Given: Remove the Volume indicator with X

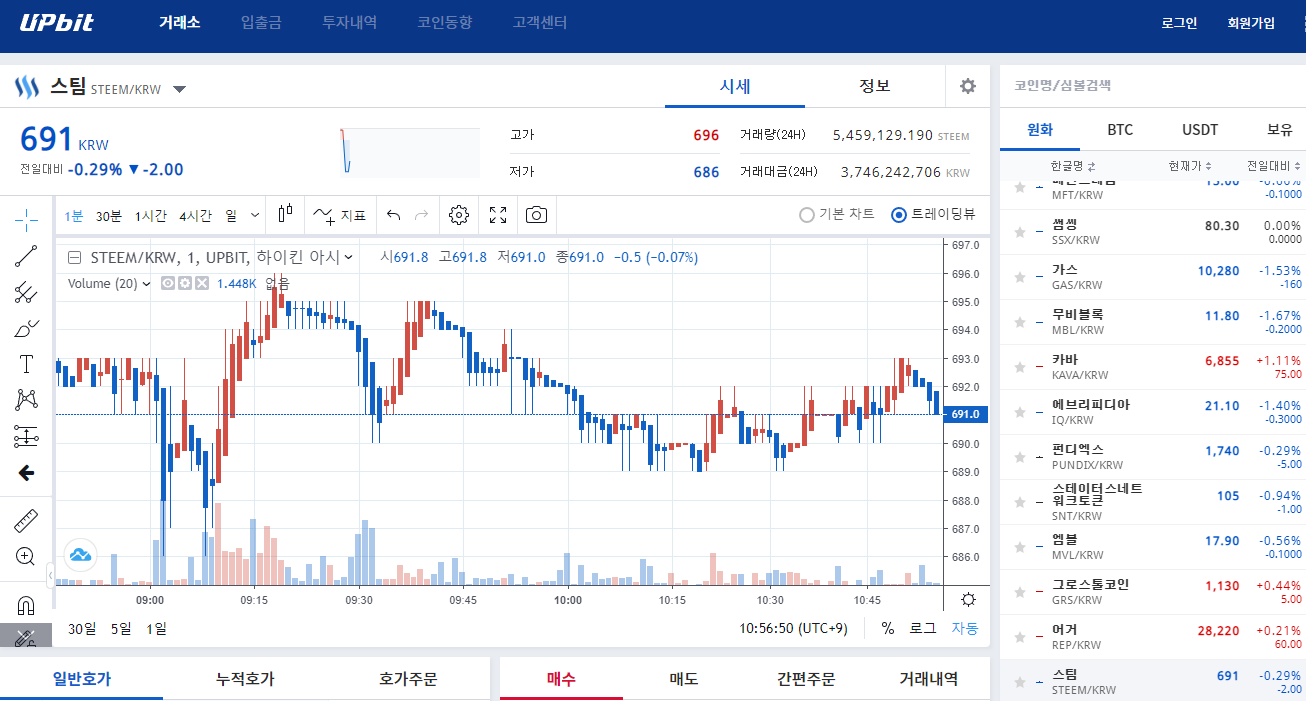Looking at the screenshot, I should pos(201,283).
